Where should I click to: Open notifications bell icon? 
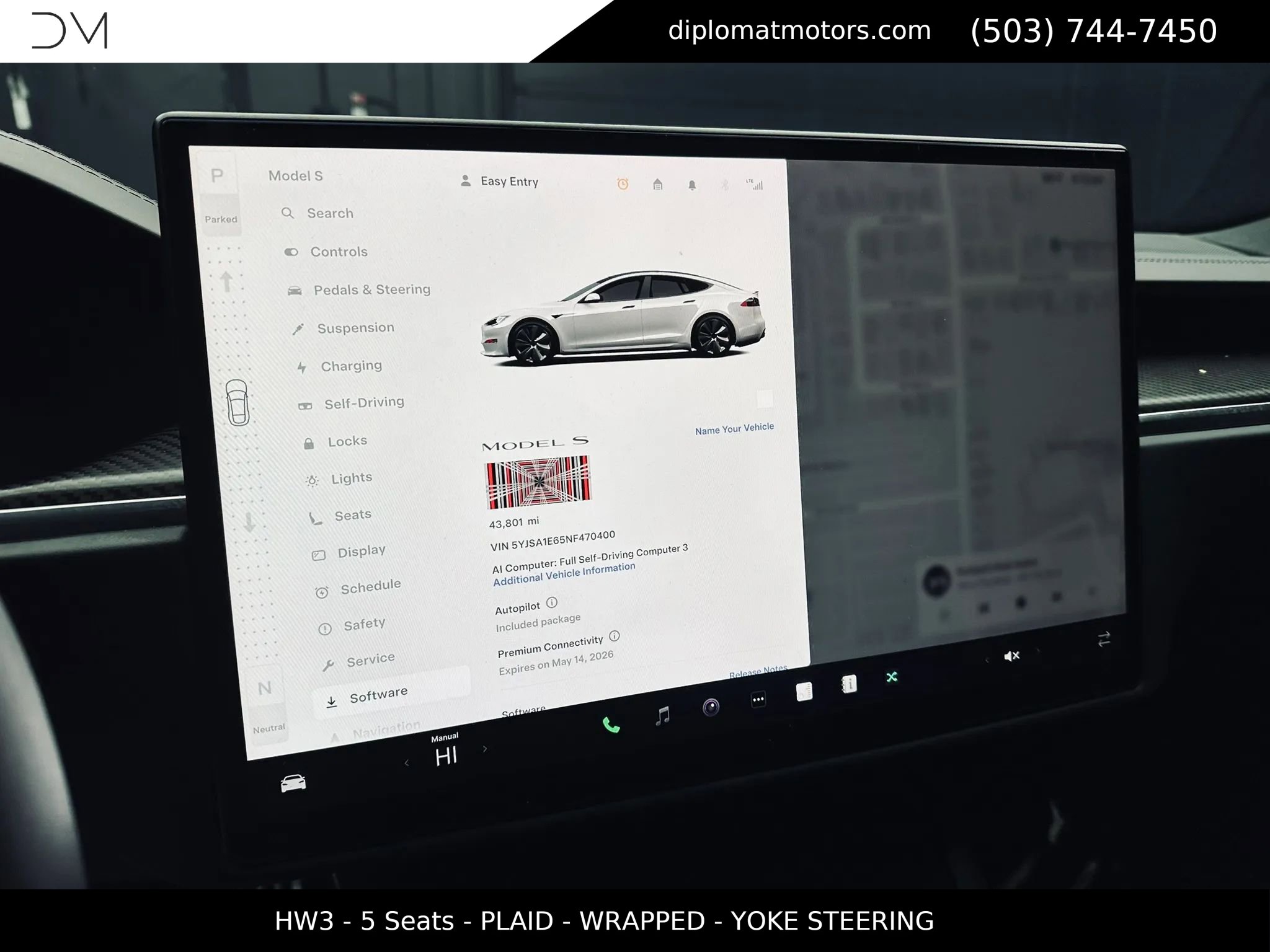click(x=692, y=185)
